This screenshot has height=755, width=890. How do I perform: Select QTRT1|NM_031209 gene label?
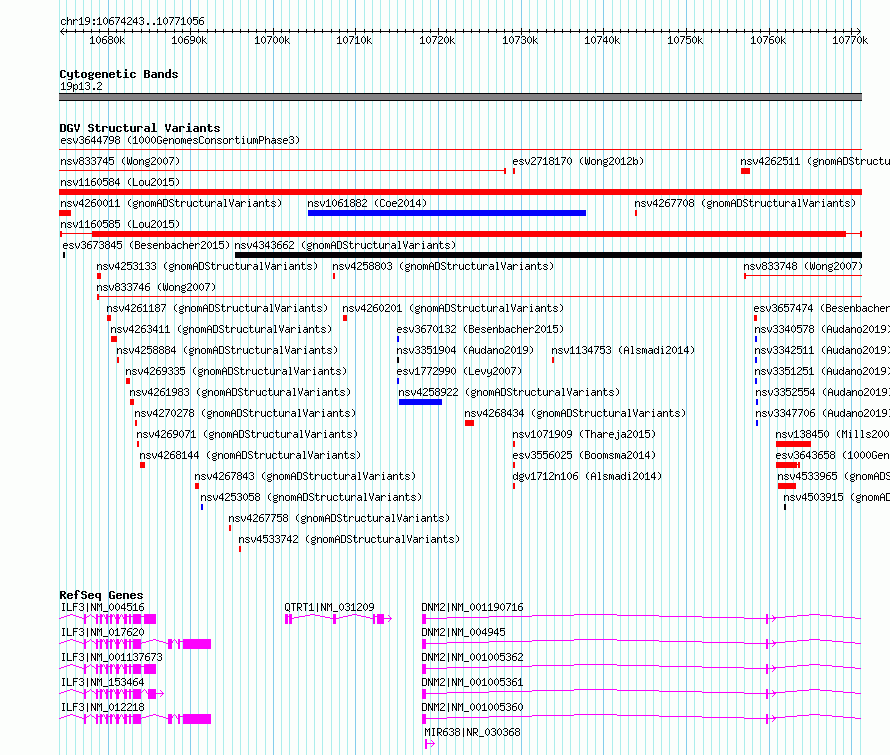click(329, 607)
